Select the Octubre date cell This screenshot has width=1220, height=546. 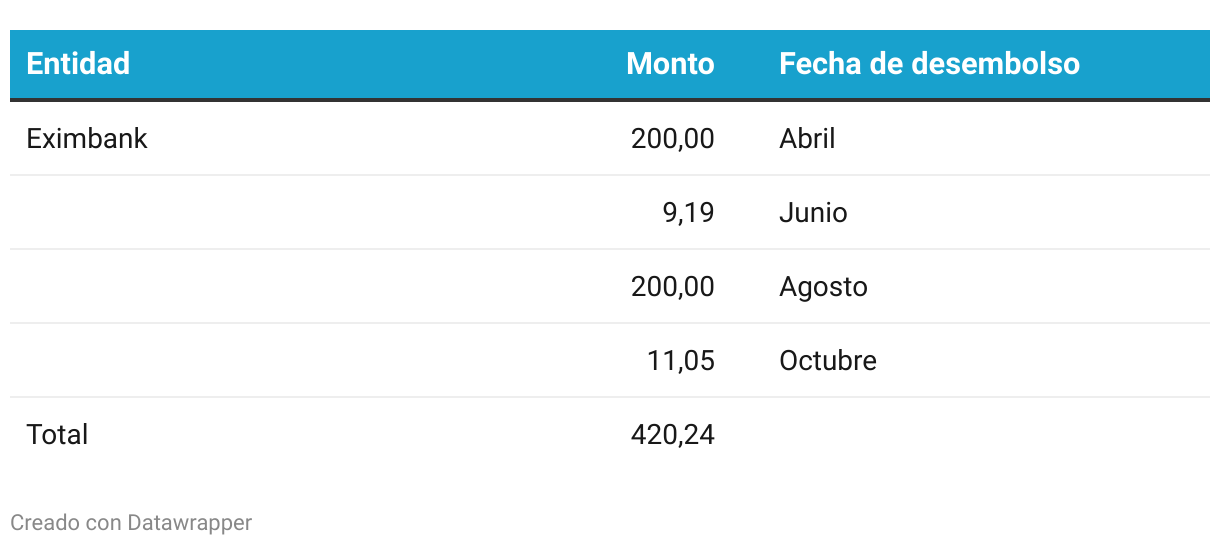click(x=828, y=361)
